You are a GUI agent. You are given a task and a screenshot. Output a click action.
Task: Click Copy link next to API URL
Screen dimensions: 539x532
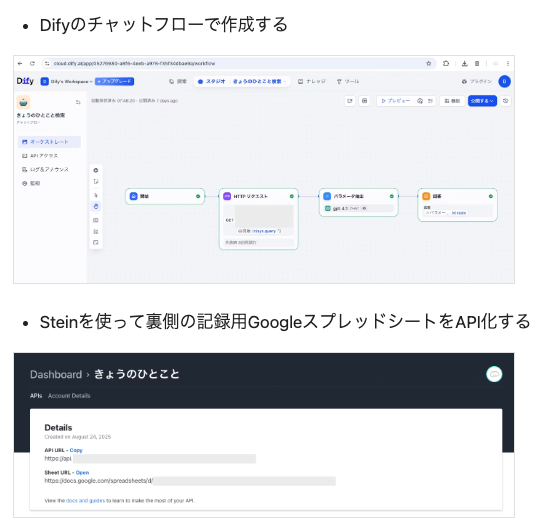[76, 450]
